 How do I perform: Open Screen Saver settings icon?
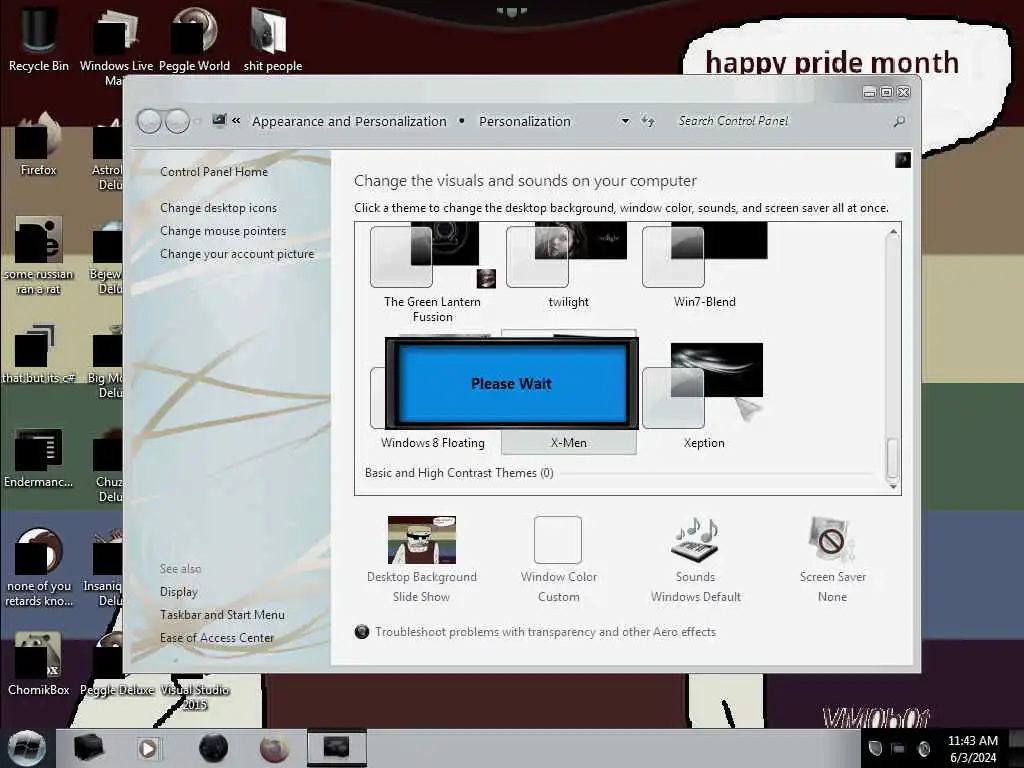pyautogui.click(x=832, y=539)
